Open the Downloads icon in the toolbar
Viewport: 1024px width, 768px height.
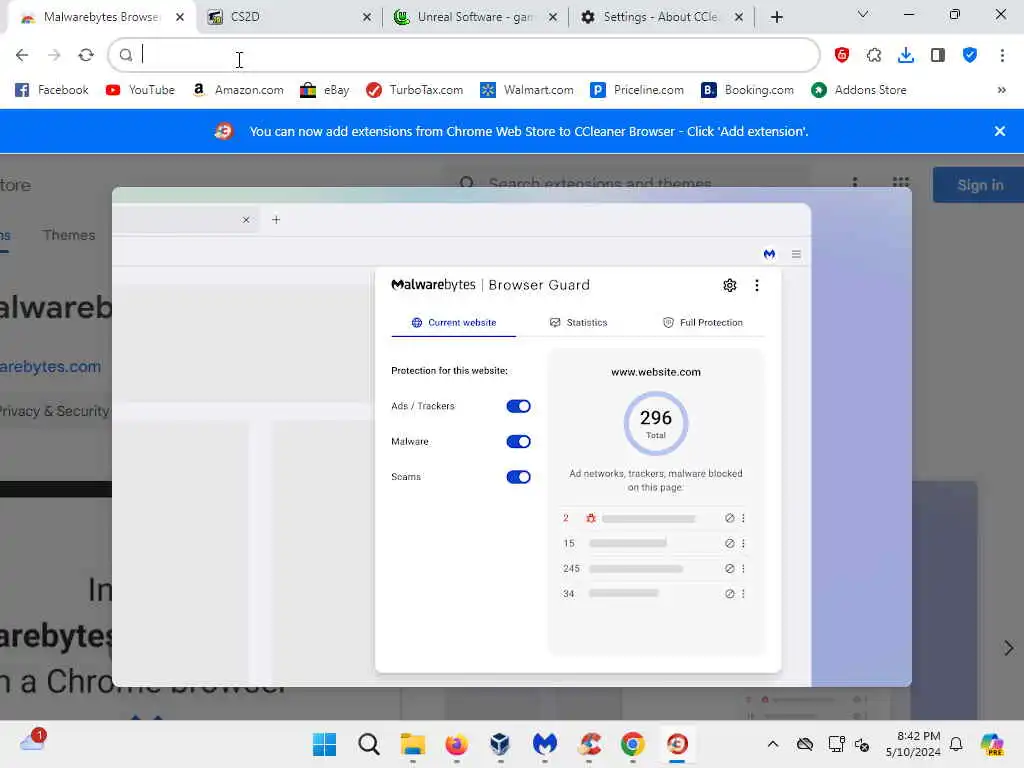point(906,55)
